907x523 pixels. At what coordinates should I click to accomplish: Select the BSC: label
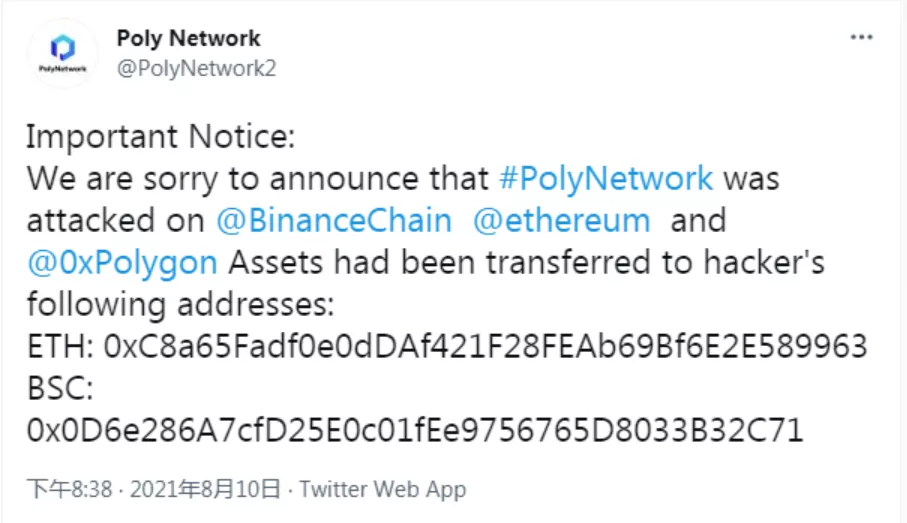coord(60,388)
